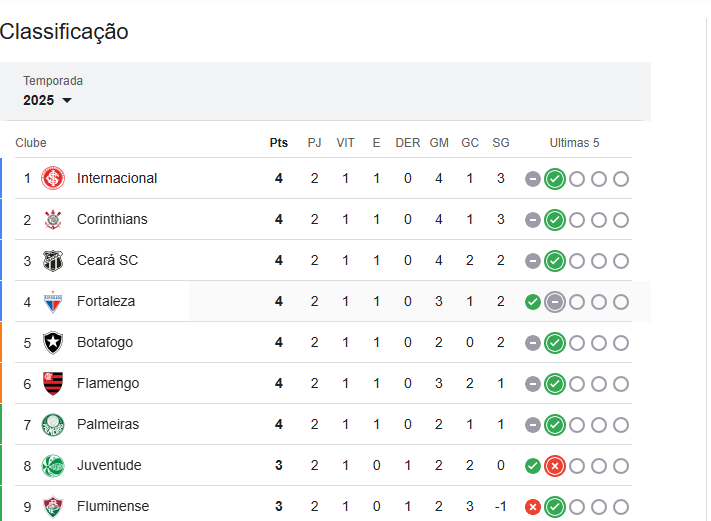Image resolution: width=711 pixels, height=521 pixels.
Task: Click Fluminense's first red loss icon
Action: pyautogui.click(x=533, y=506)
